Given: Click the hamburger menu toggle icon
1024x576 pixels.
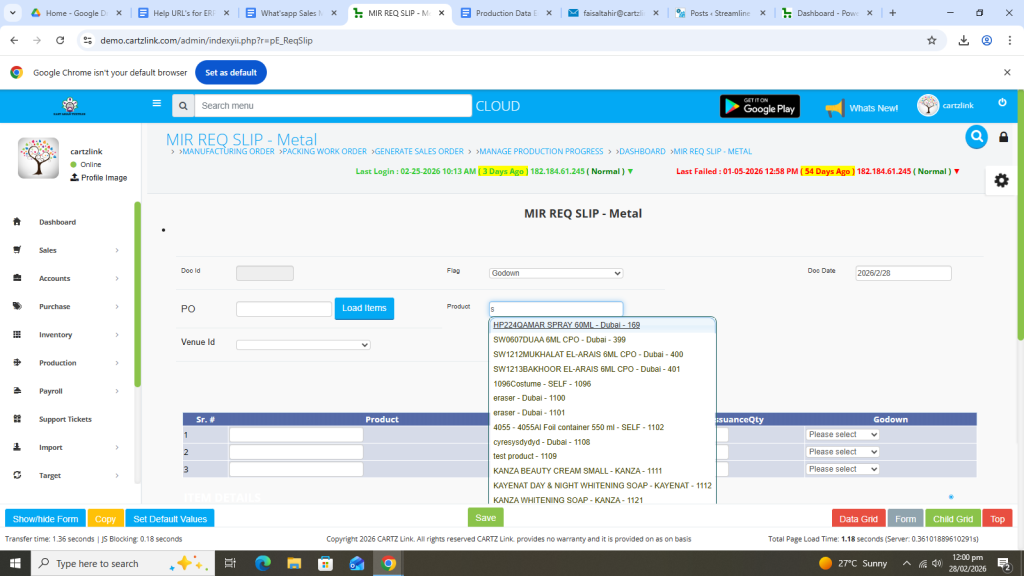Looking at the screenshot, I should tap(156, 103).
